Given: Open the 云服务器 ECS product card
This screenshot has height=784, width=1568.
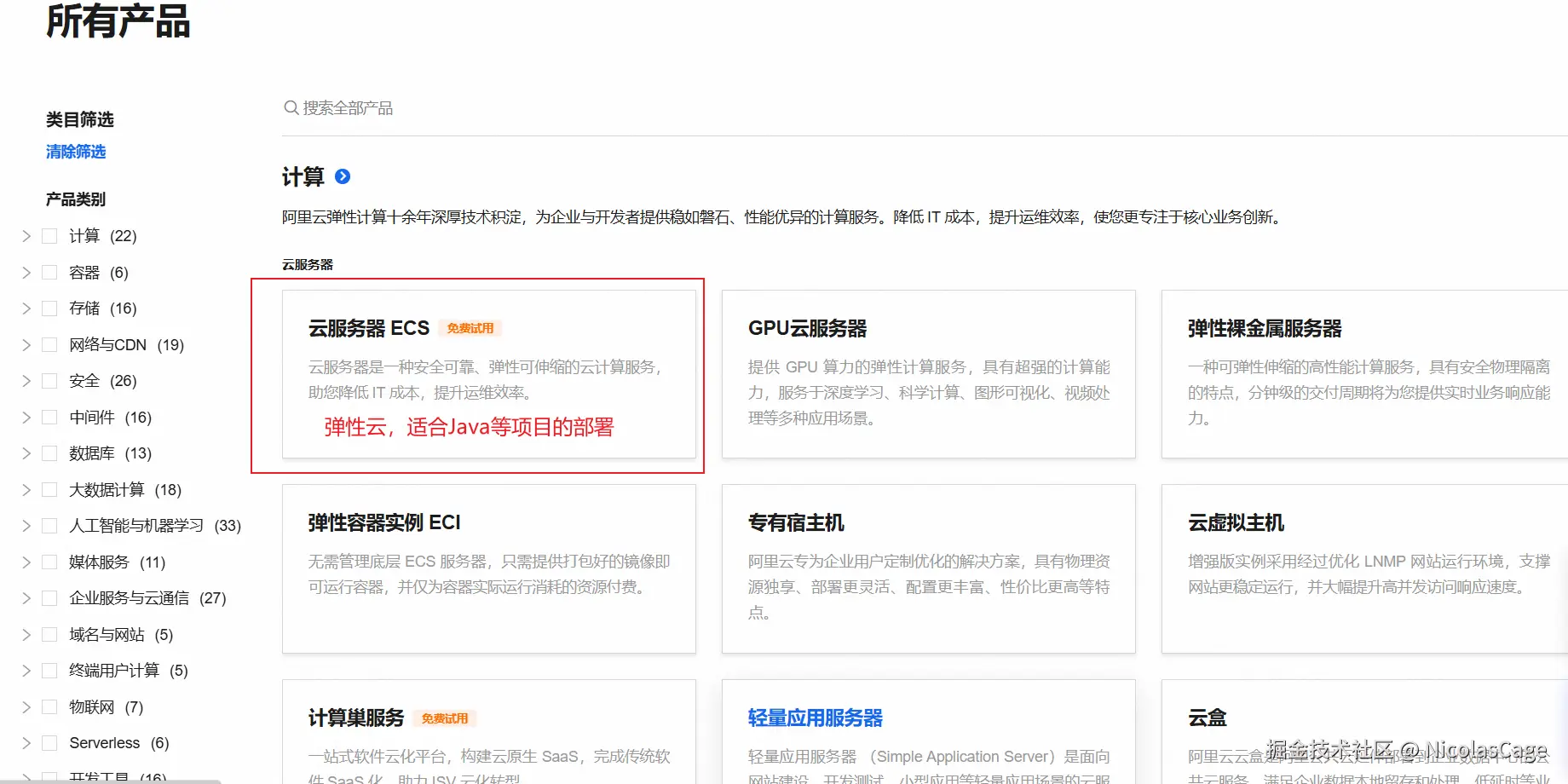Looking at the screenshot, I should (489, 374).
